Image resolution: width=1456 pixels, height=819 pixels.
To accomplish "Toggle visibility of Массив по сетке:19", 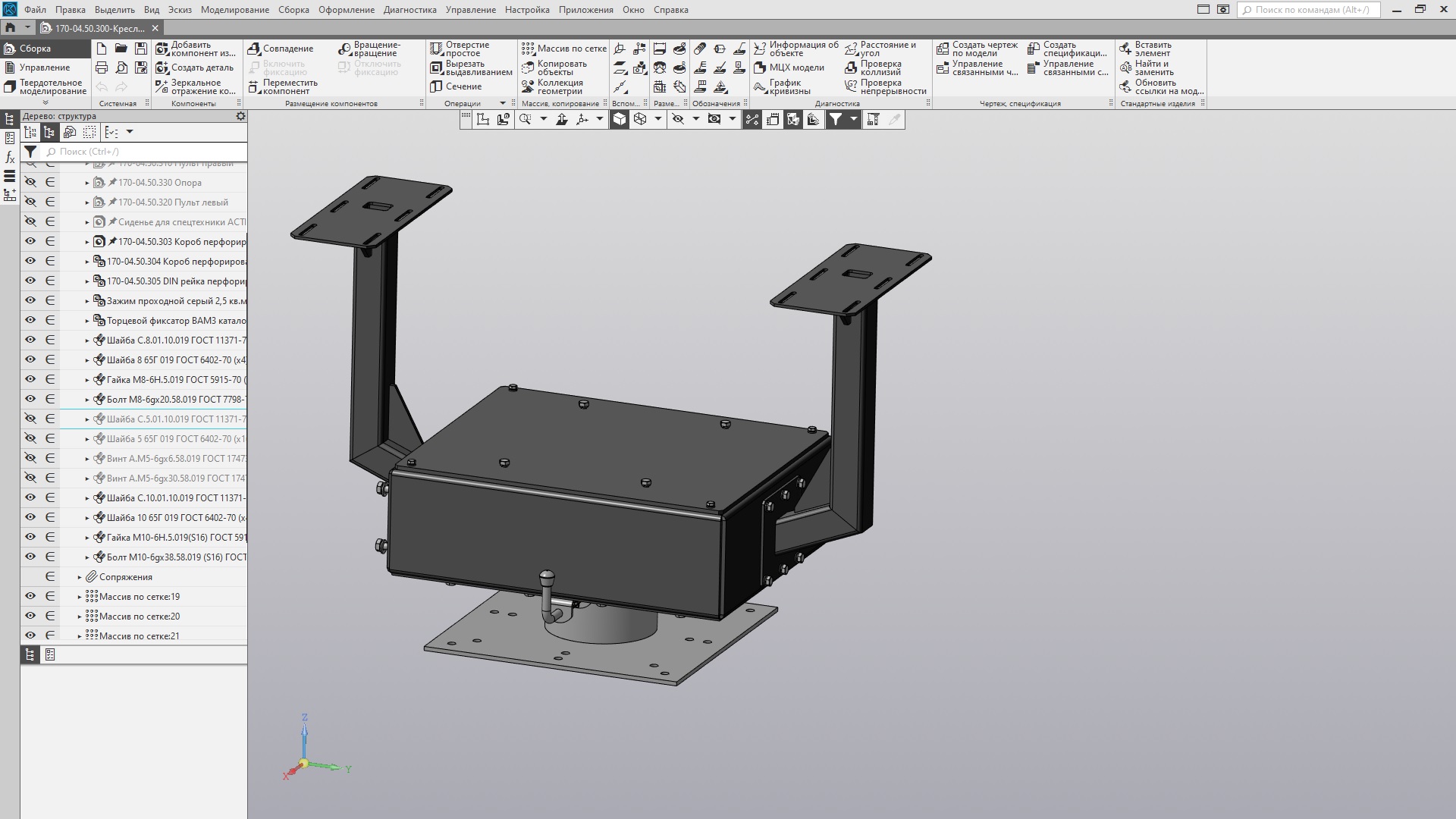I will pos(30,596).
